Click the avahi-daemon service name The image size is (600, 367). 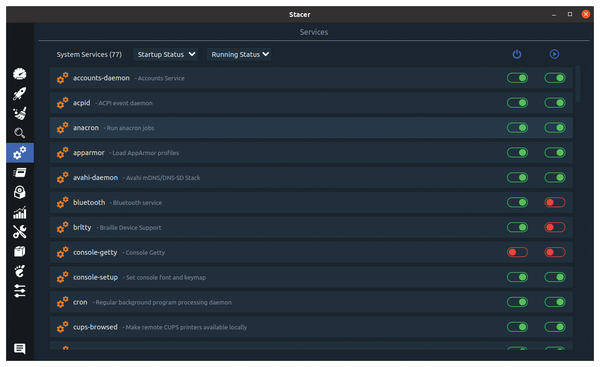click(x=95, y=178)
